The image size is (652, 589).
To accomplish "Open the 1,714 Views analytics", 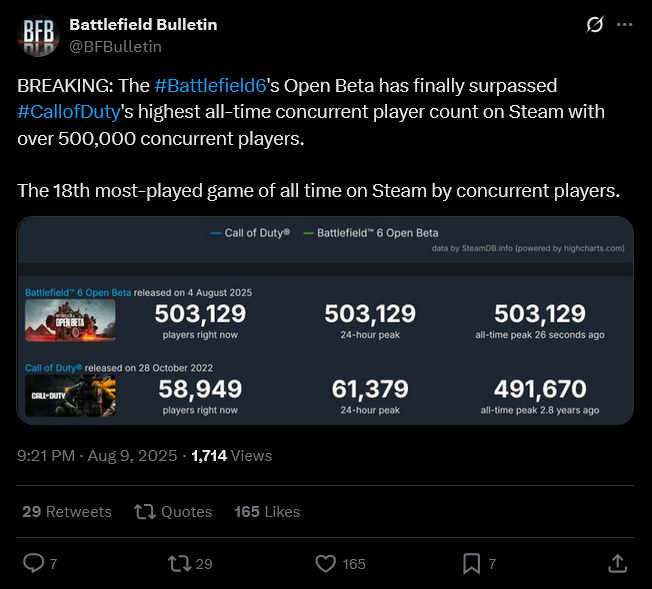I will coord(232,456).
